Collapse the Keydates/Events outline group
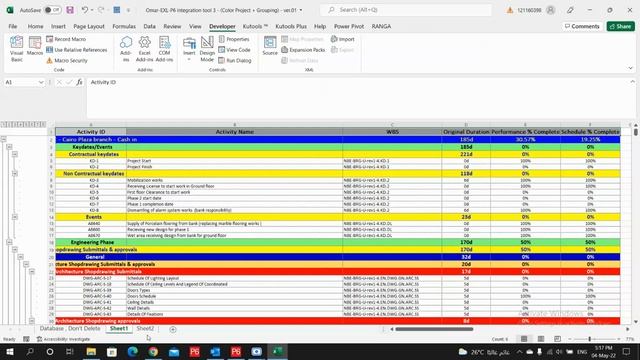Image resolution: width=640 pixels, height=360 pixels. tap(9, 147)
